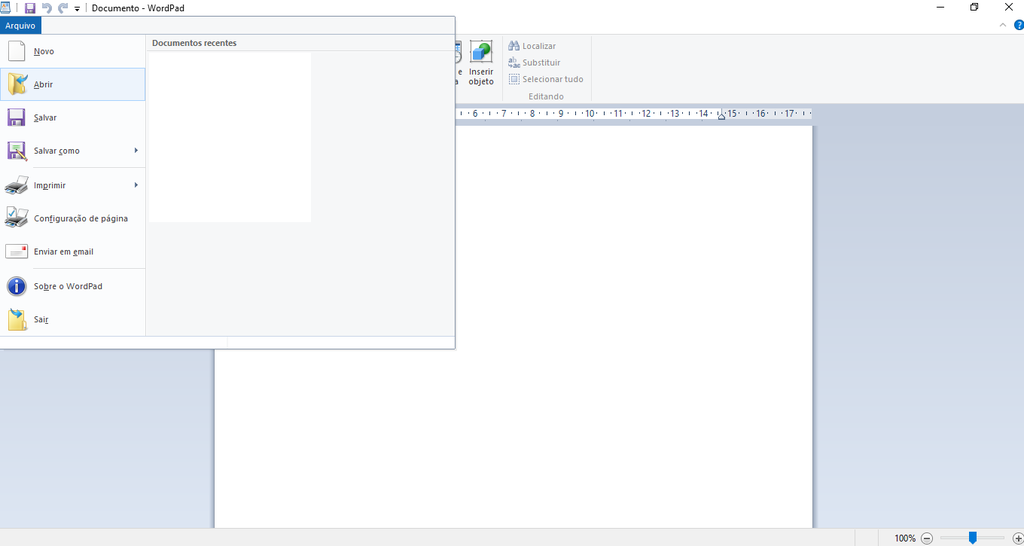Click the Editando group label
Image resolution: width=1024 pixels, height=546 pixels.
(546, 96)
